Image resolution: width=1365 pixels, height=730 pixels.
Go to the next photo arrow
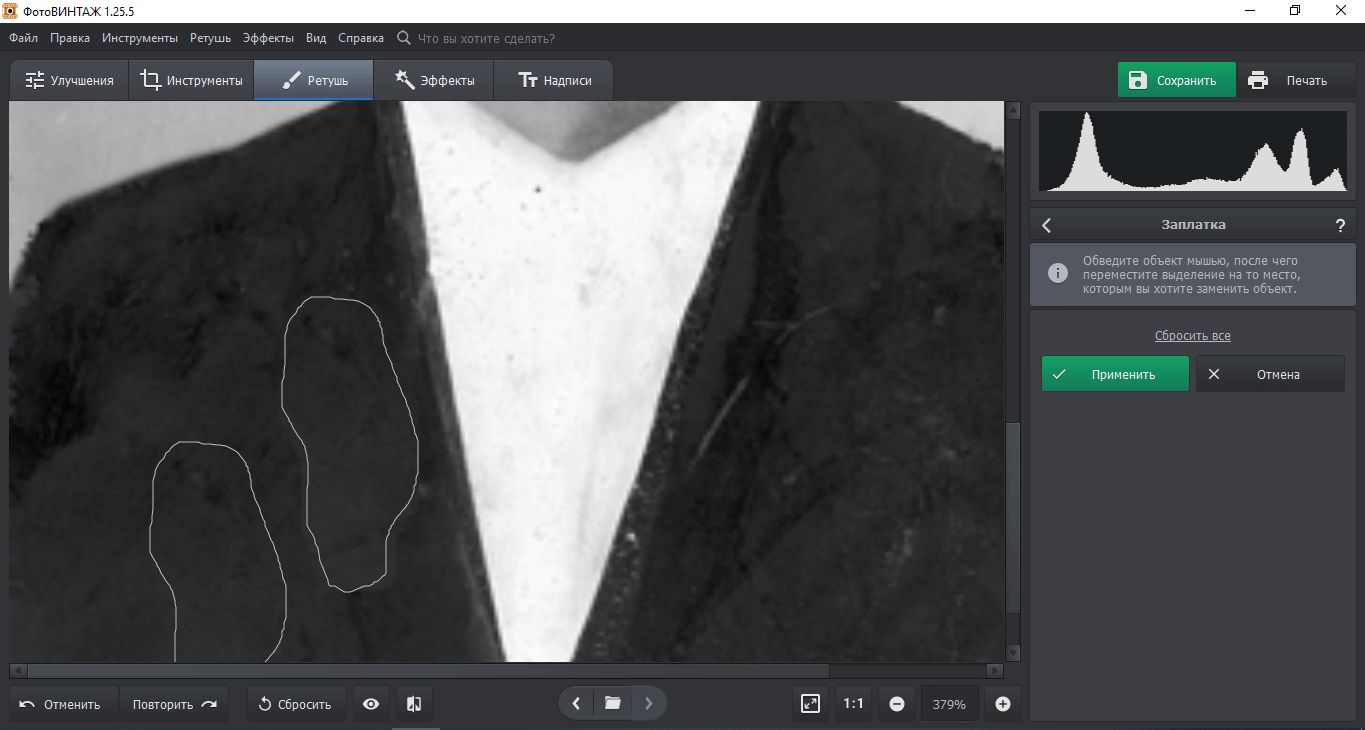(648, 704)
